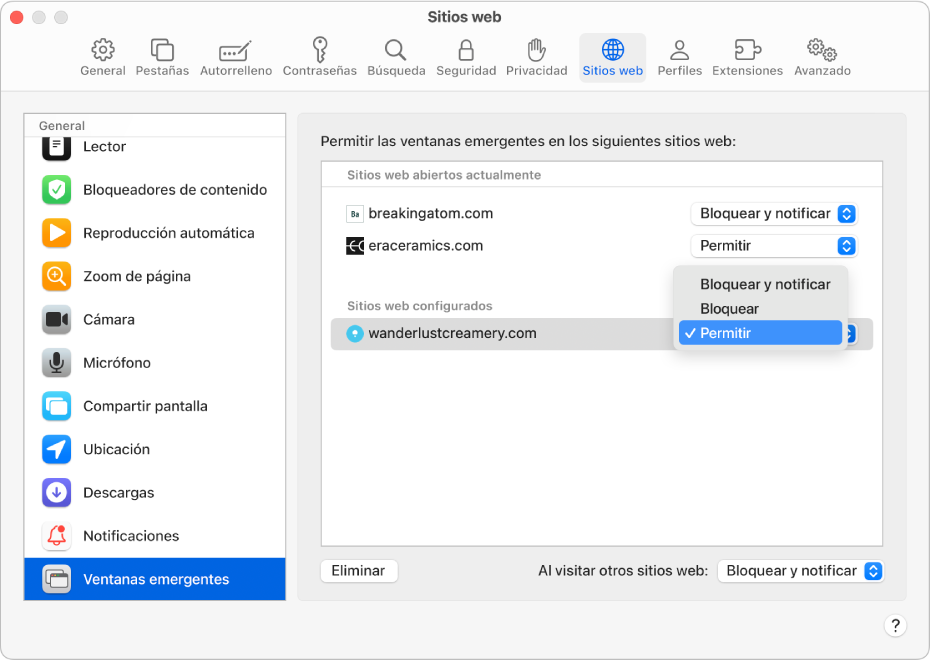Open the Búsqueda magnifier icon
931x662 pixels.
[395, 50]
